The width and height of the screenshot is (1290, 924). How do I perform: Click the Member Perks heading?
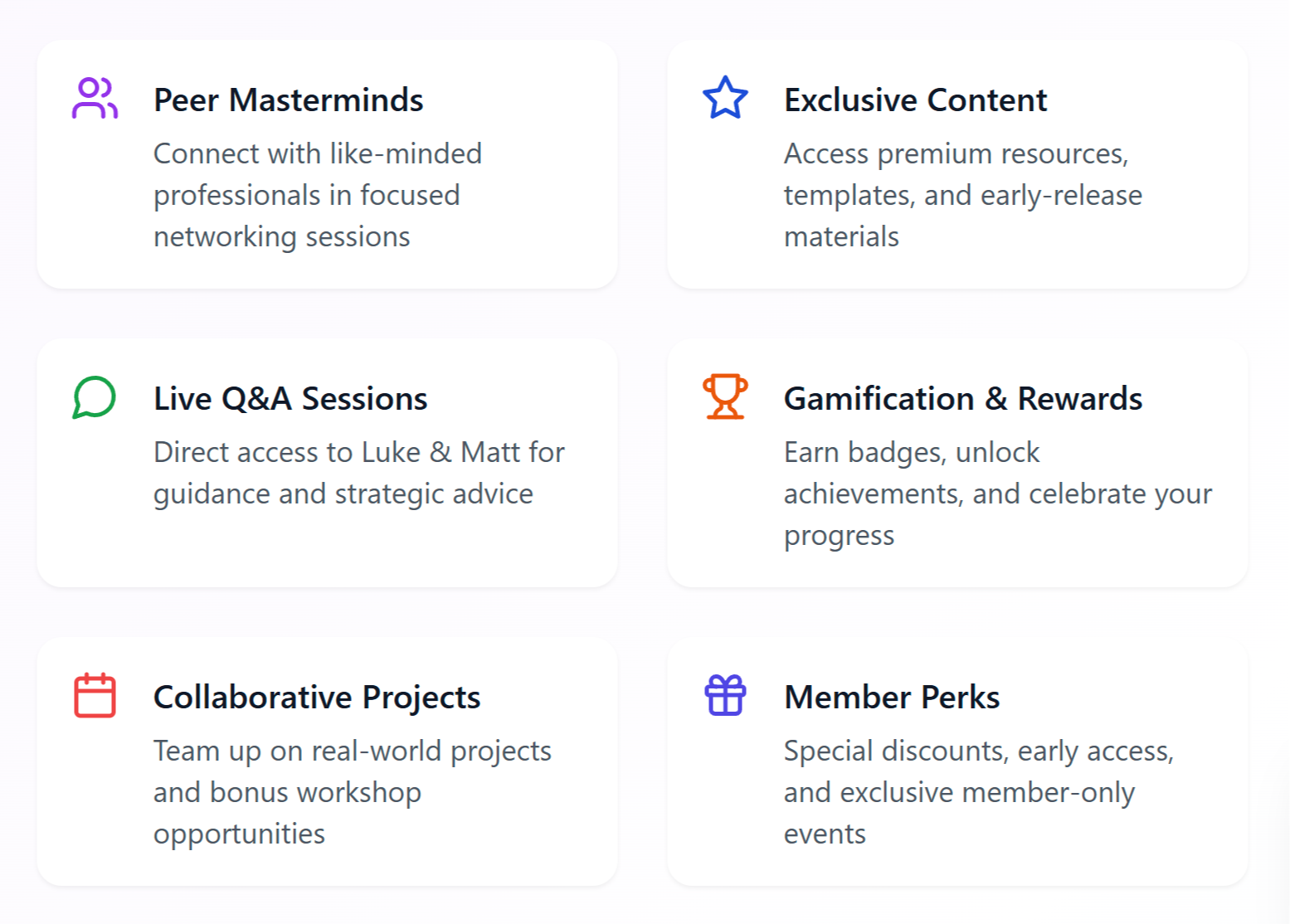[892, 698]
